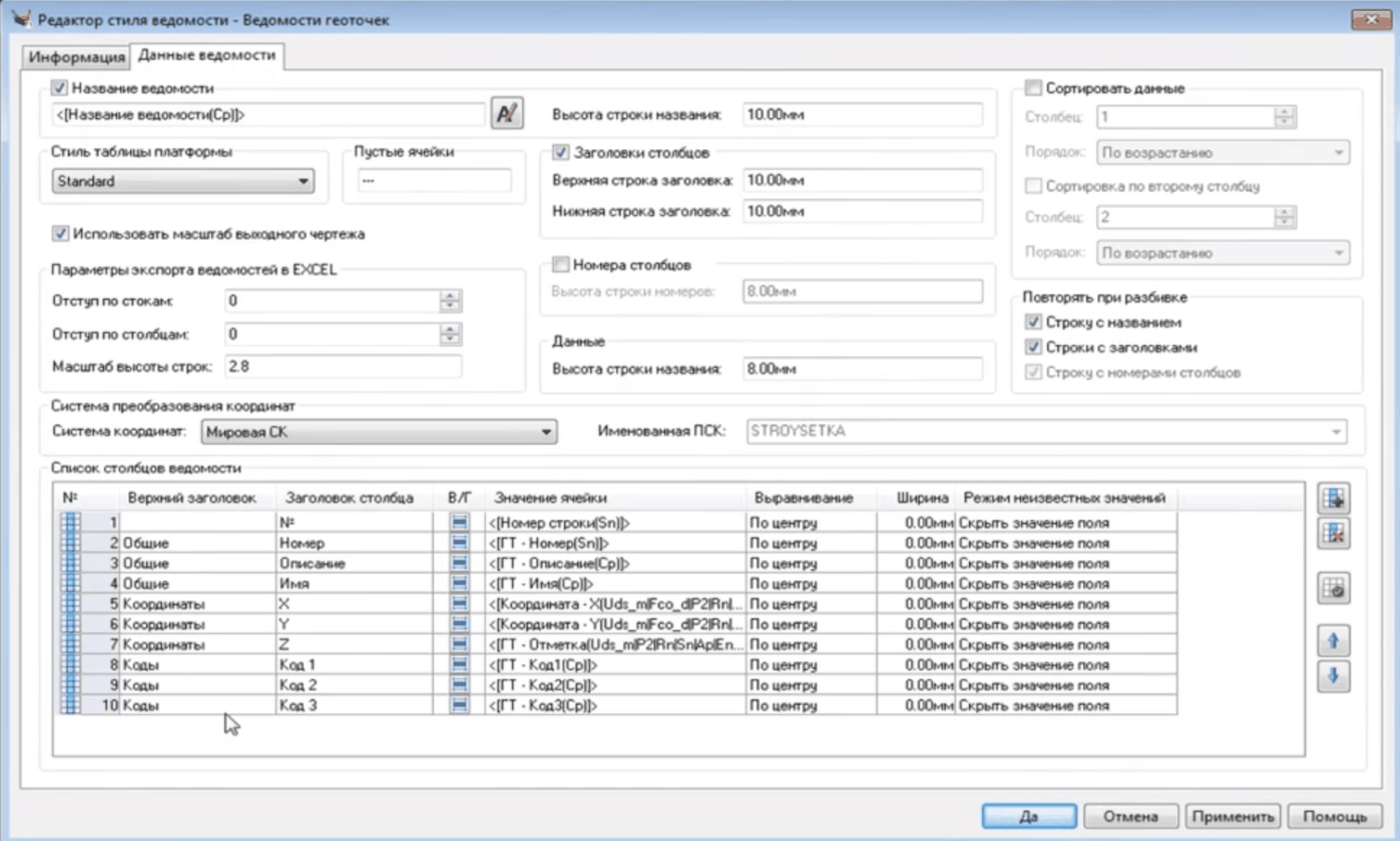Click Отступ по стокам spinner arrows
This screenshot has width=1400, height=841.
click(450, 301)
